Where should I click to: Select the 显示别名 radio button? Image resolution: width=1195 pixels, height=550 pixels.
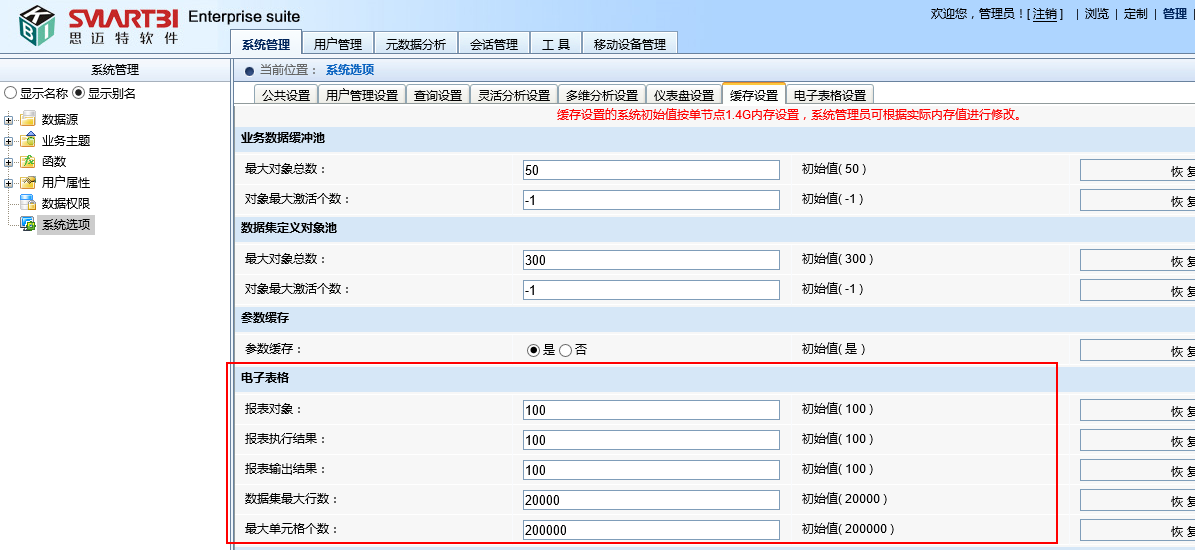(x=78, y=93)
